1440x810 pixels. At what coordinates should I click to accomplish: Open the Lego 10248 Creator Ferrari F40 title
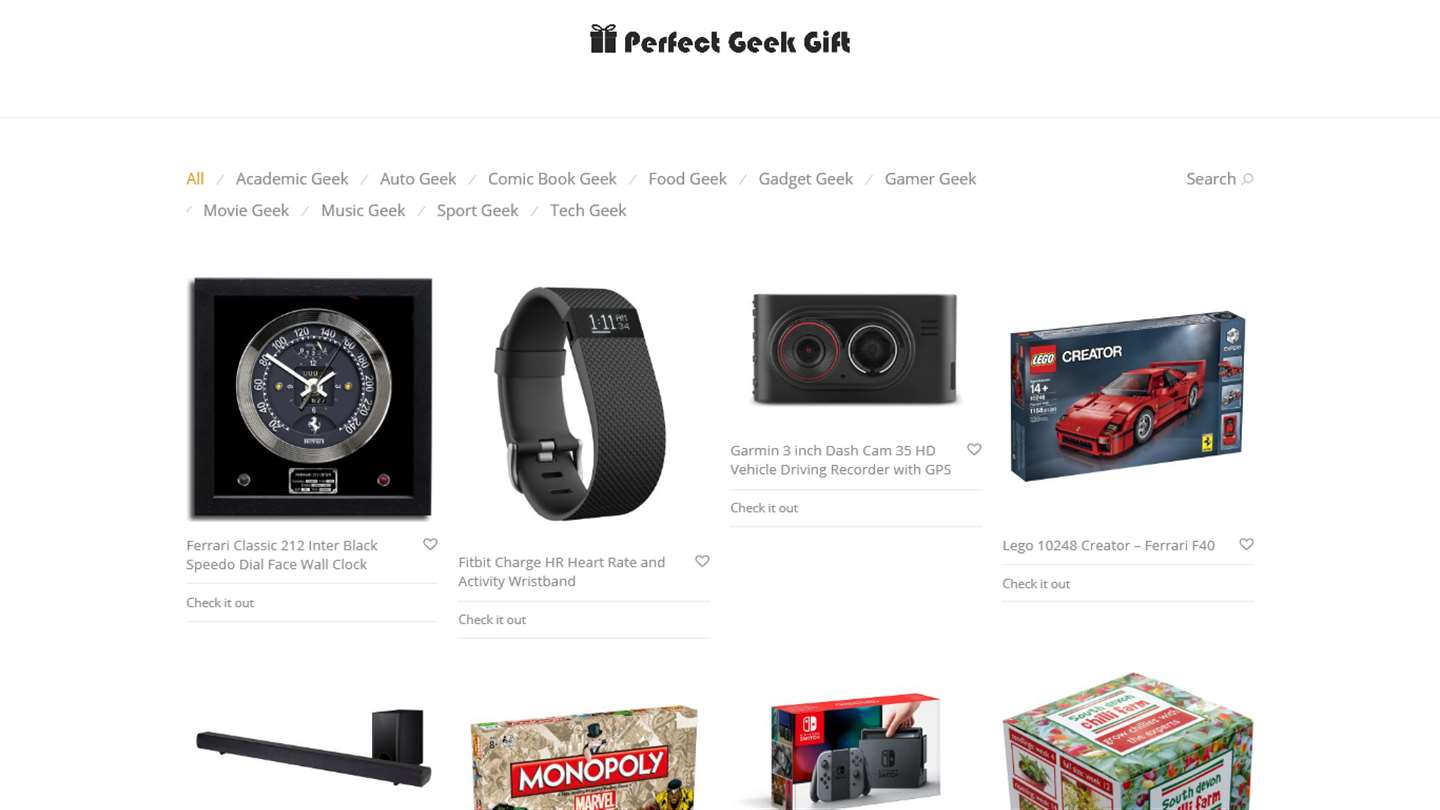(x=1108, y=545)
